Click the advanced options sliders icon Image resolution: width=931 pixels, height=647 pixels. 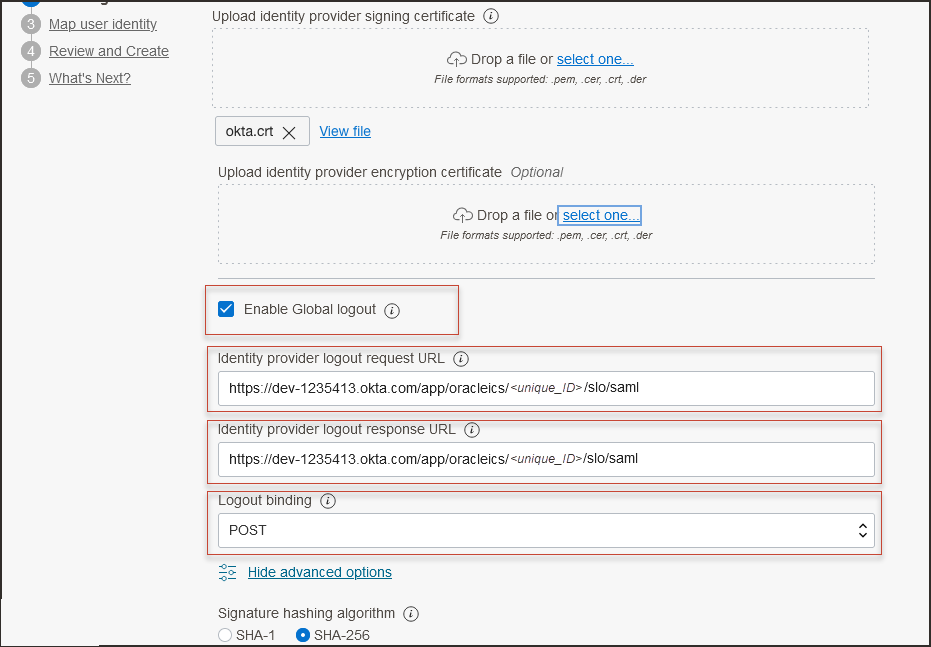[228, 572]
